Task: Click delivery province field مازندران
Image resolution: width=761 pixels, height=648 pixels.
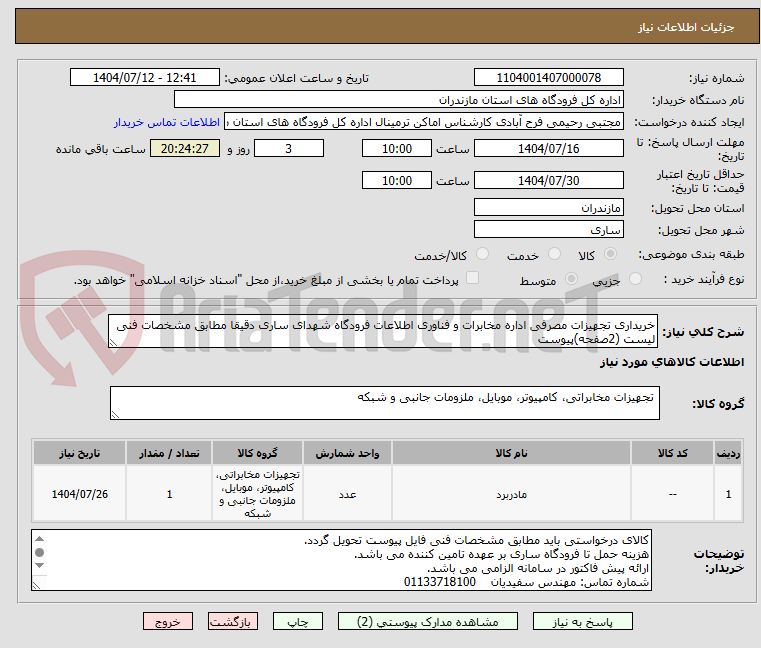Action: 548,208
